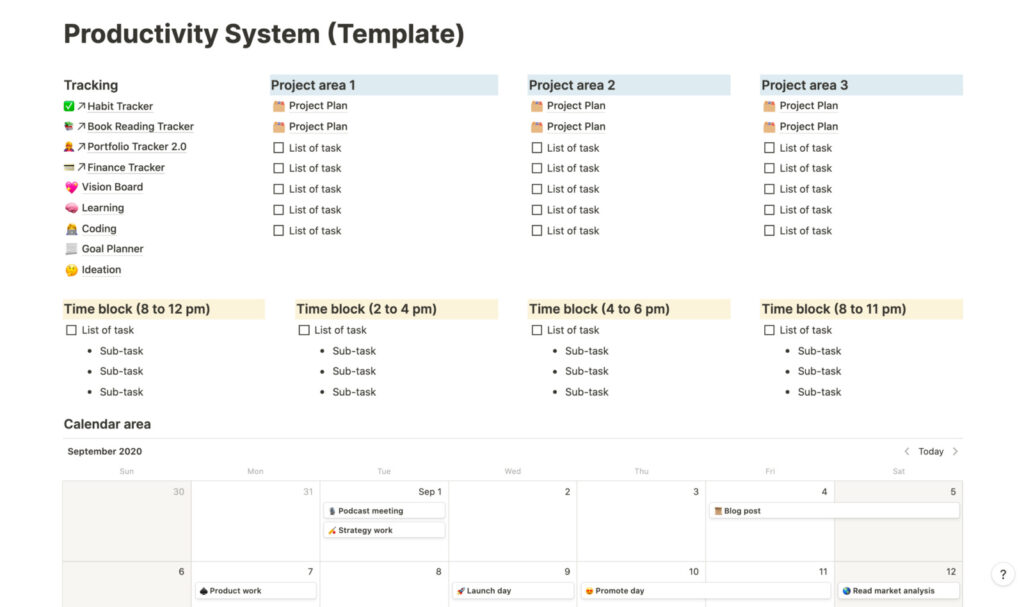Open the Launch day event card

point(512,591)
